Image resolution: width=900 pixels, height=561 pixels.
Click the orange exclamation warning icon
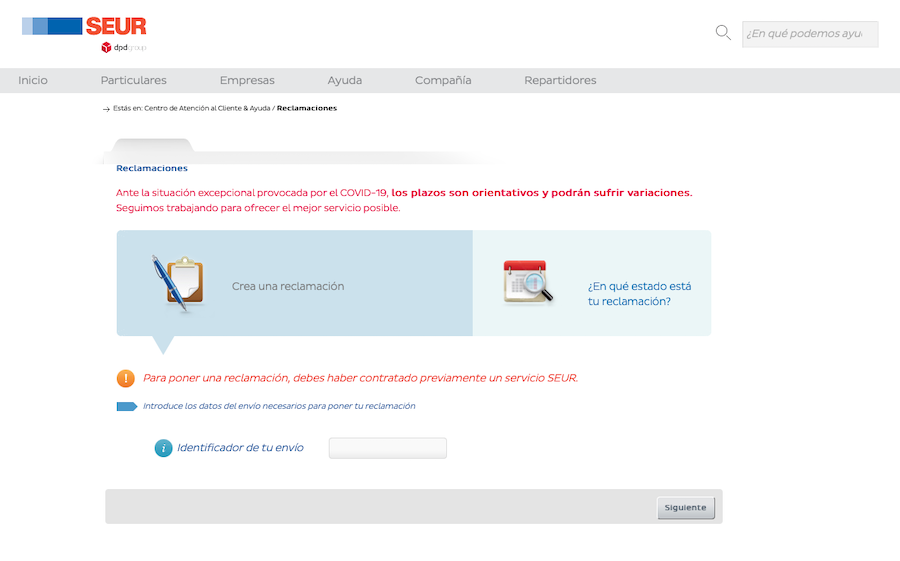pyautogui.click(x=125, y=378)
